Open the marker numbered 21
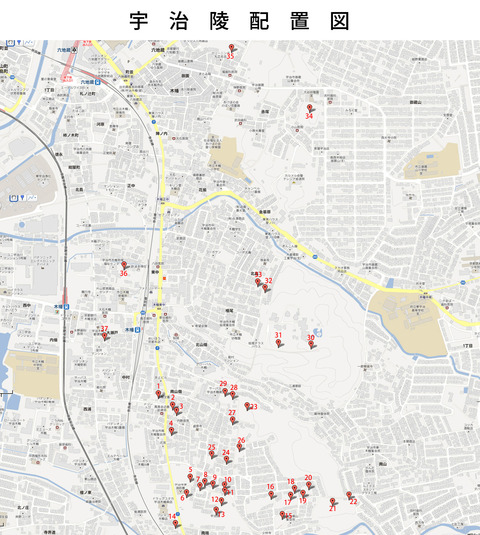The image size is (480, 535). 333,501
